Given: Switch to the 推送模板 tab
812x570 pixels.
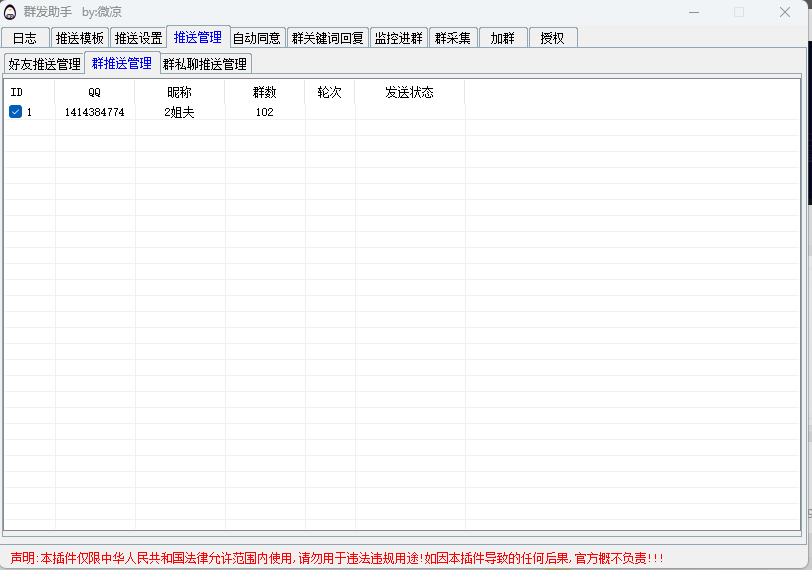Looking at the screenshot, I should click(80, 38).
